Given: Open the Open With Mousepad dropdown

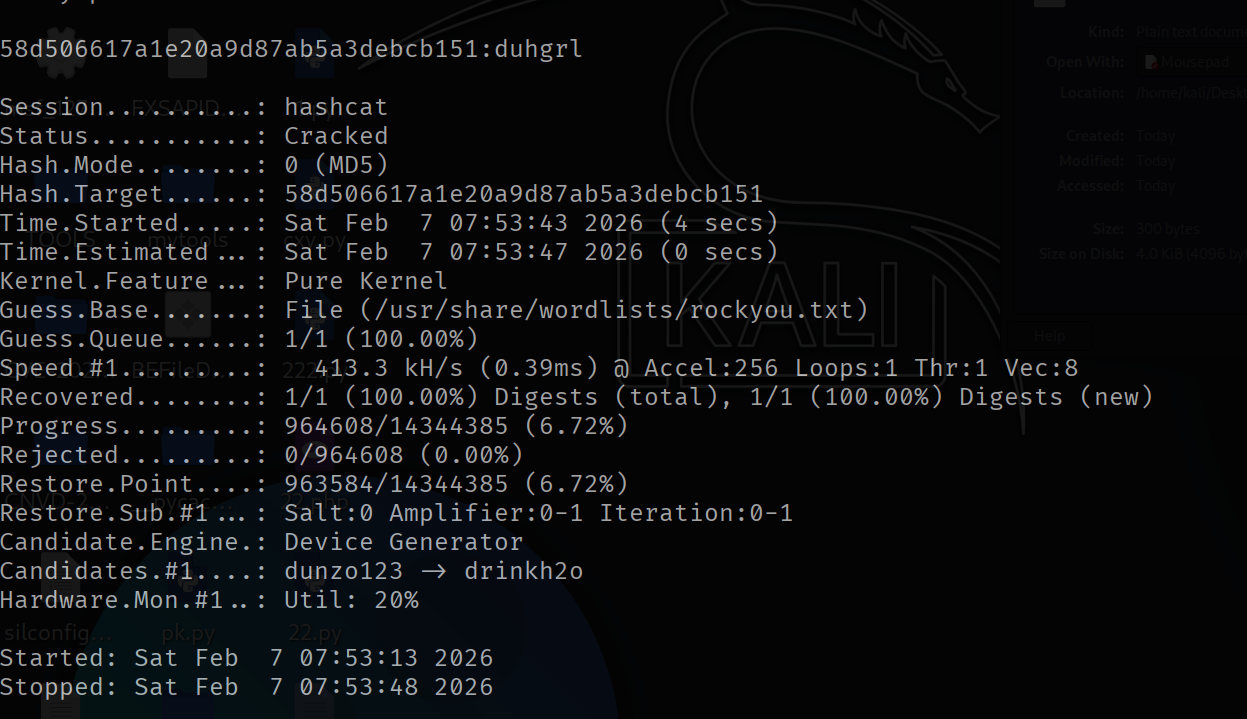Looking at the screenshot, I should pyautogui.click(x=1190, y=62).
